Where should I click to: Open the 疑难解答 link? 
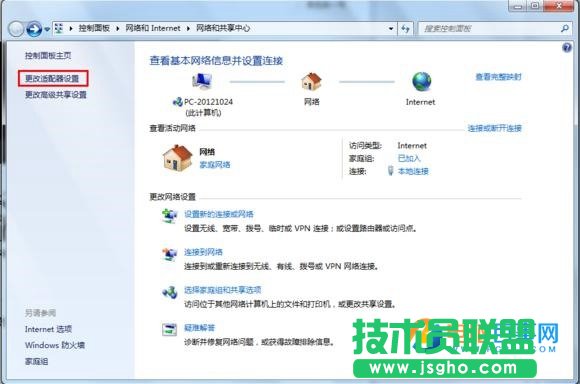click(200, 328)
